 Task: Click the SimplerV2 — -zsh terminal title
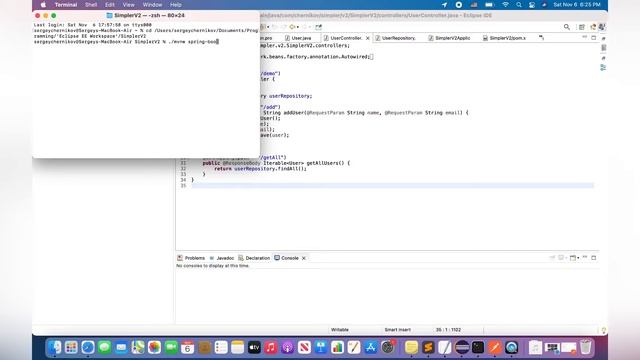(x=146, y=16)
